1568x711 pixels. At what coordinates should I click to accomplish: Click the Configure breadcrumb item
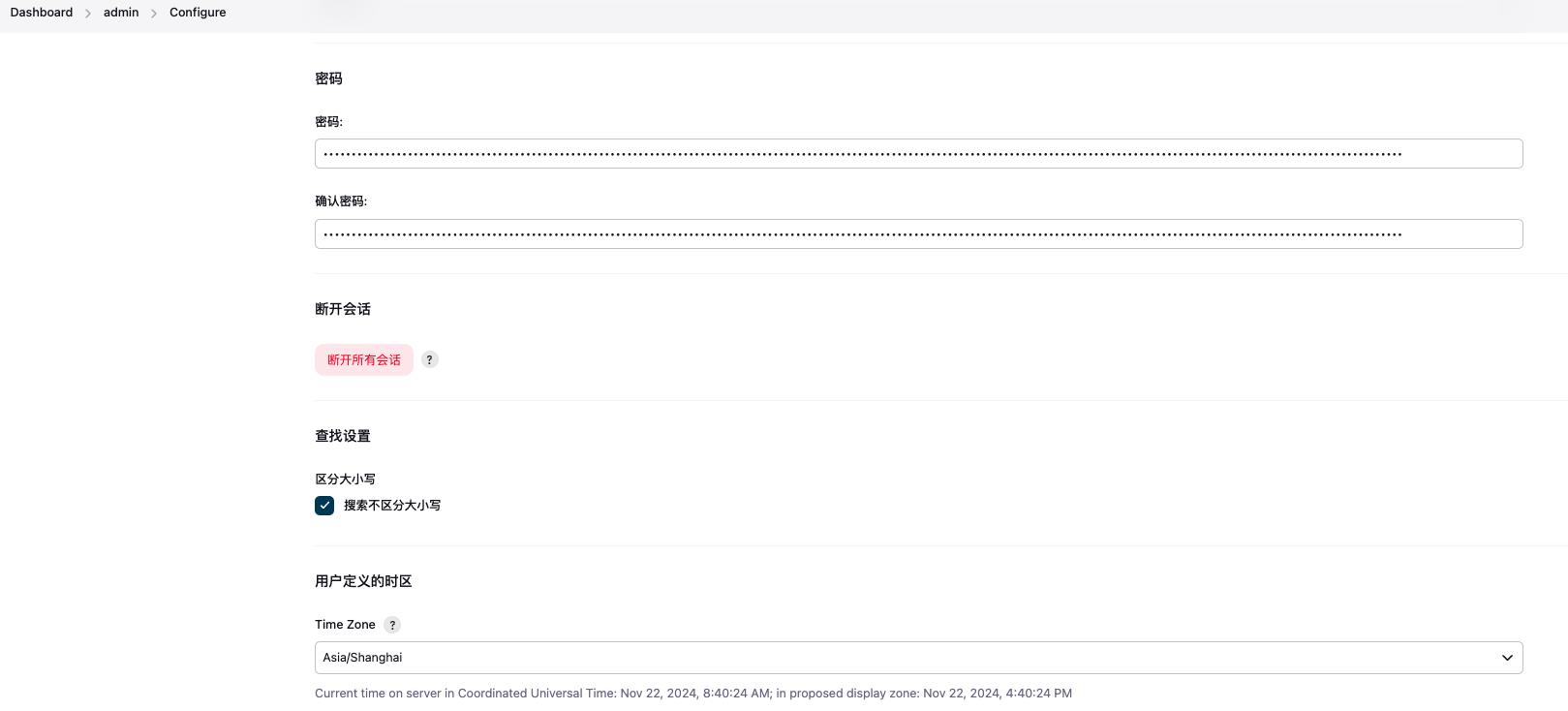coord(198,13)
